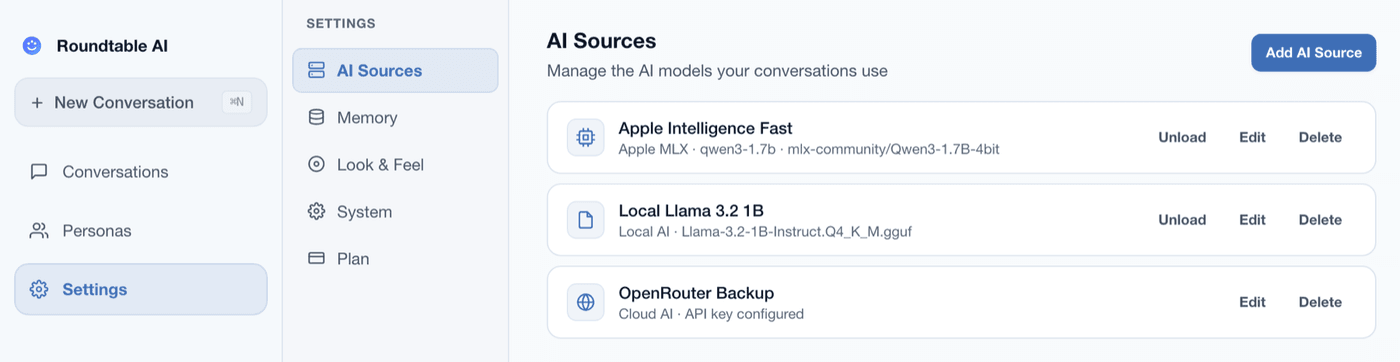Viewport: 1400px width, 362px height.
Task: Switch to the Memory settings tab
Action: point(395,118)
